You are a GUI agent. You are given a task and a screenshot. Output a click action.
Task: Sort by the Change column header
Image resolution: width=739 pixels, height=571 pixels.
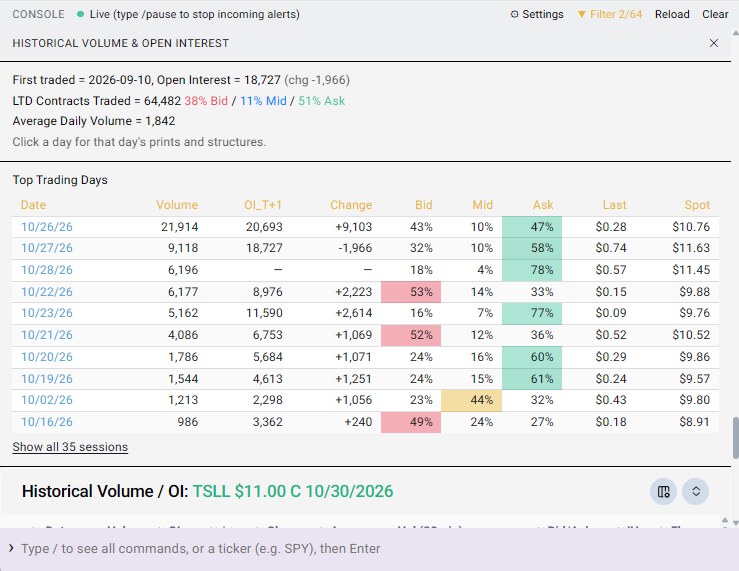point(351,205)
